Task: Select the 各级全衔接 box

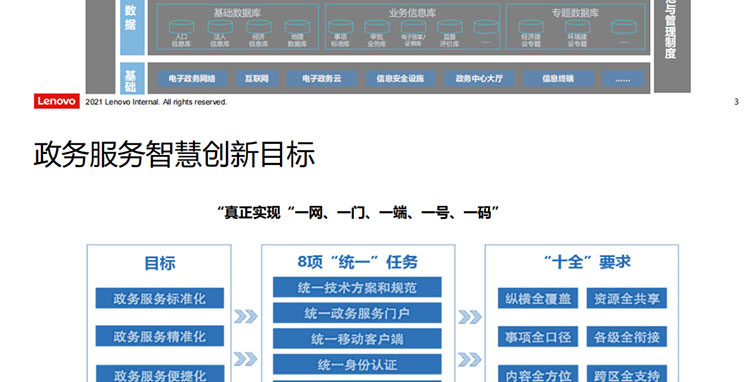Action: (627, 337)
